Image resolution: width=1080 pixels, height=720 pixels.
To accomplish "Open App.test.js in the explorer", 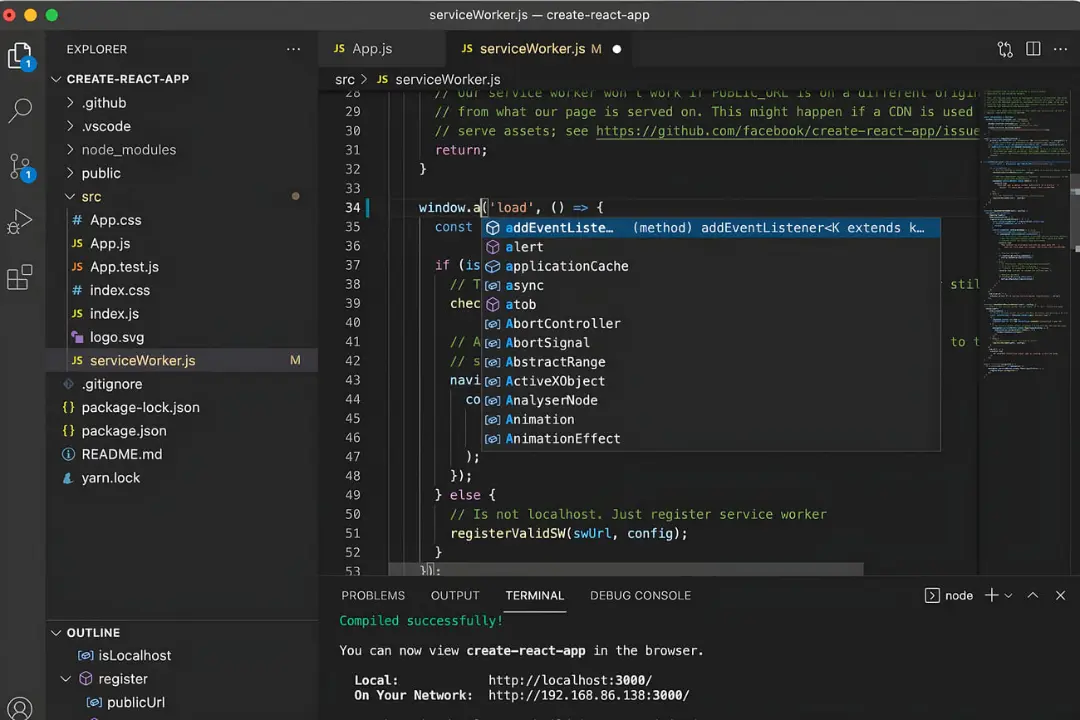I will pos(181,267).
